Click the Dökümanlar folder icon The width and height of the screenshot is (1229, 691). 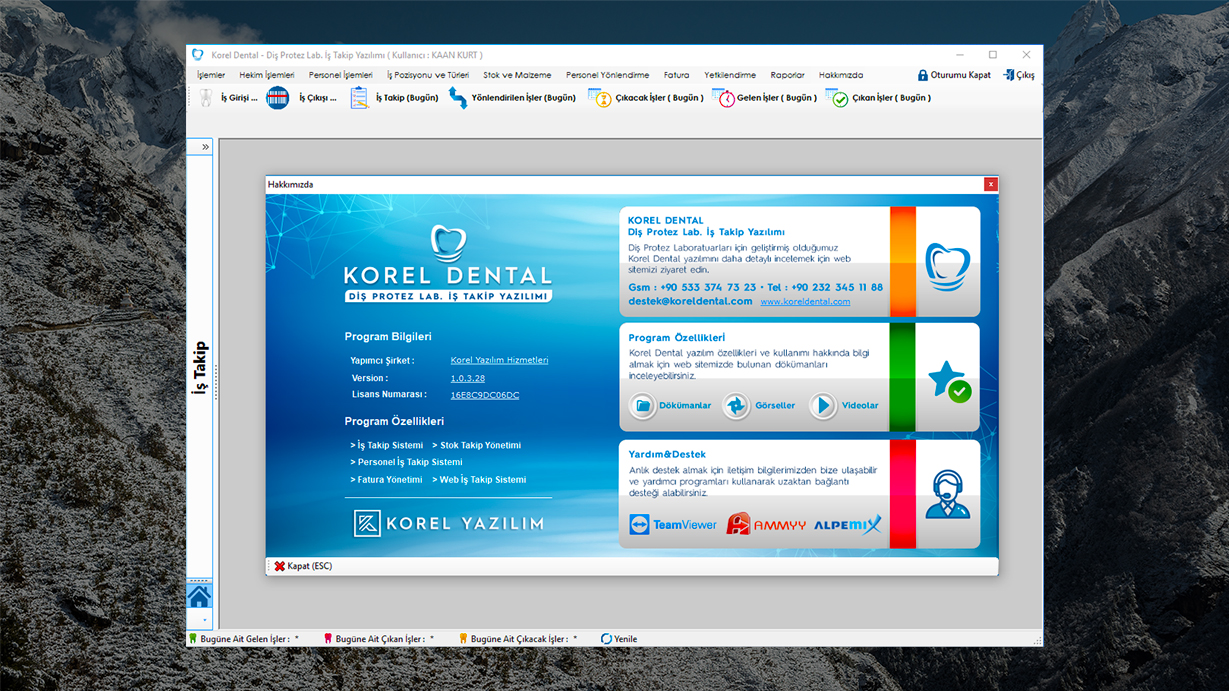[642, 405]
